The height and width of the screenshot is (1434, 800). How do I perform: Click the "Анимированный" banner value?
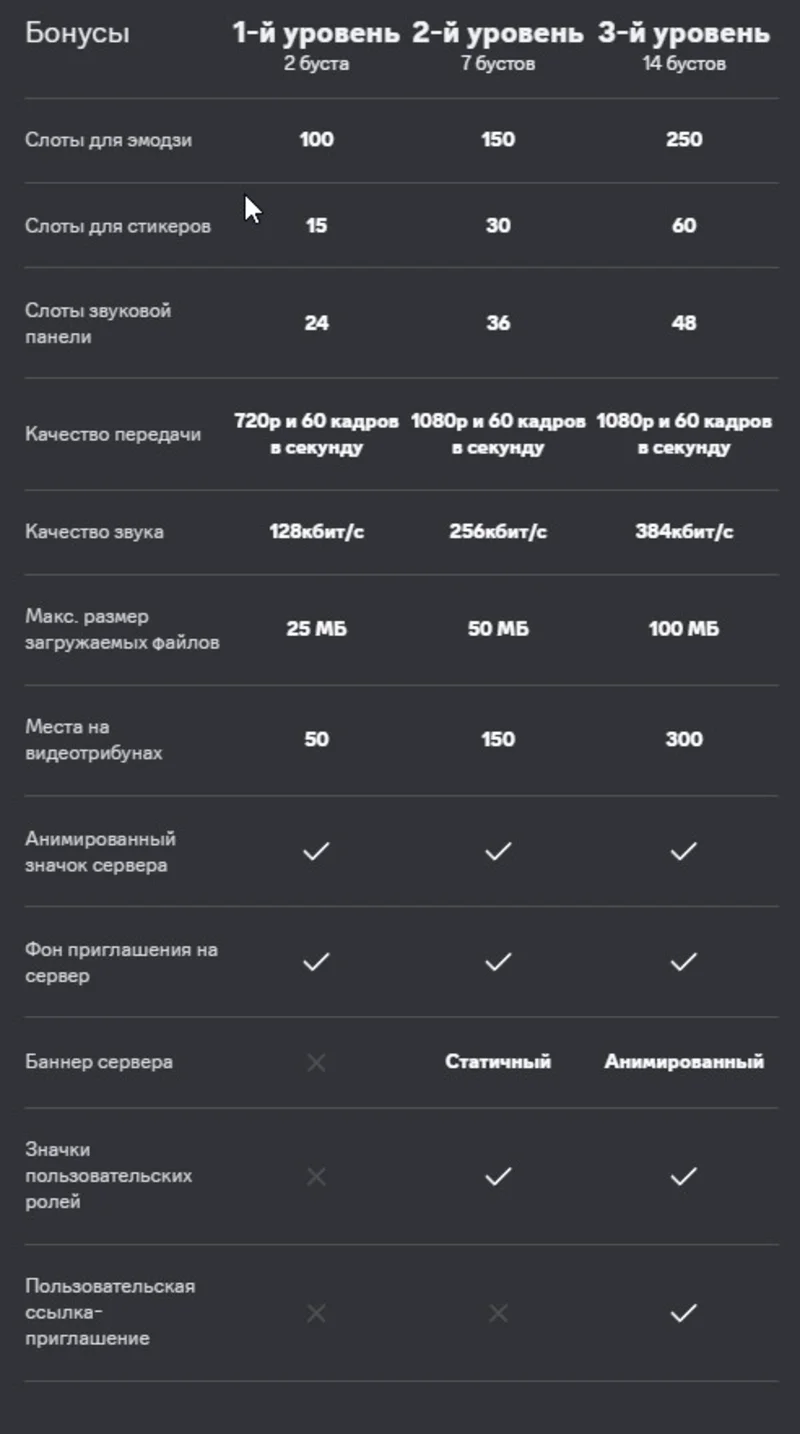[684, 1062]
